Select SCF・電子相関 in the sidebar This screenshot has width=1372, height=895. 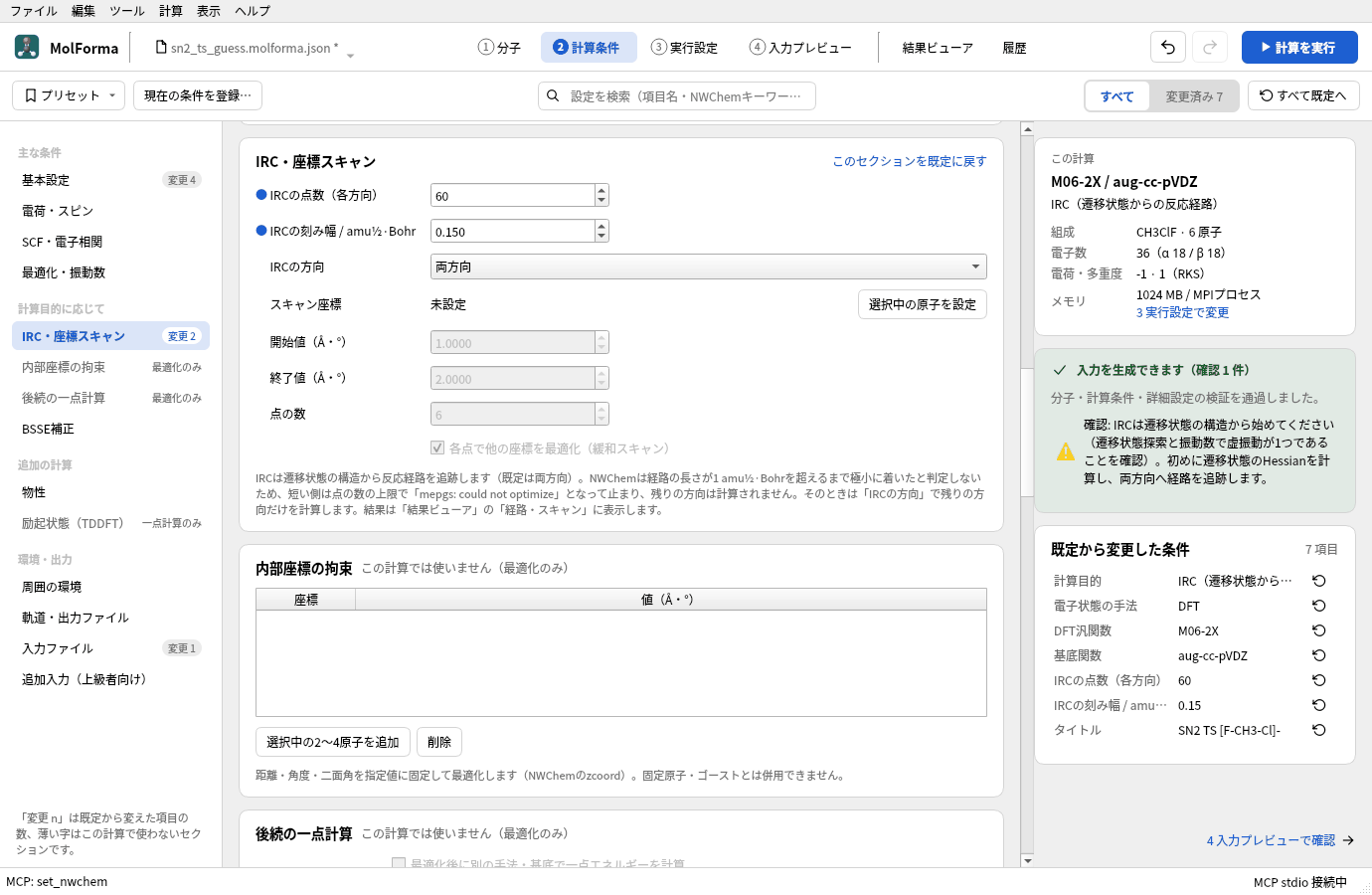point(110,242)
